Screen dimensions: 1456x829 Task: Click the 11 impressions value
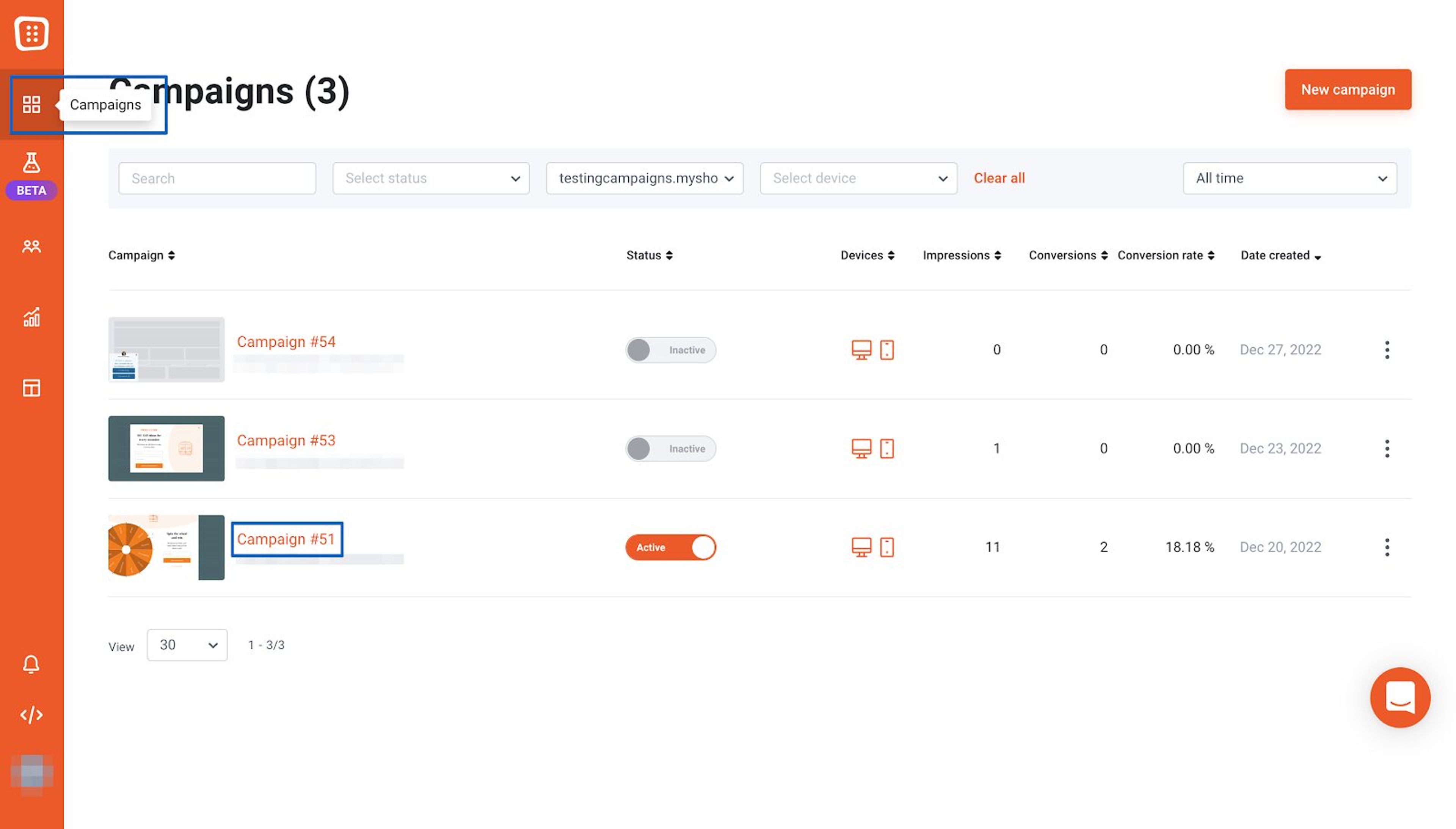tap(993, 547)
